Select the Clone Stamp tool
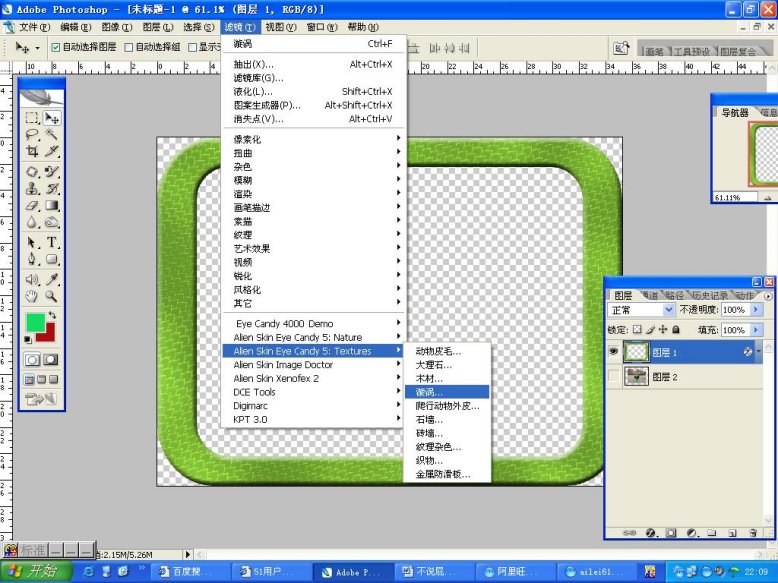 pyautogui.click(x=32, y=189)
